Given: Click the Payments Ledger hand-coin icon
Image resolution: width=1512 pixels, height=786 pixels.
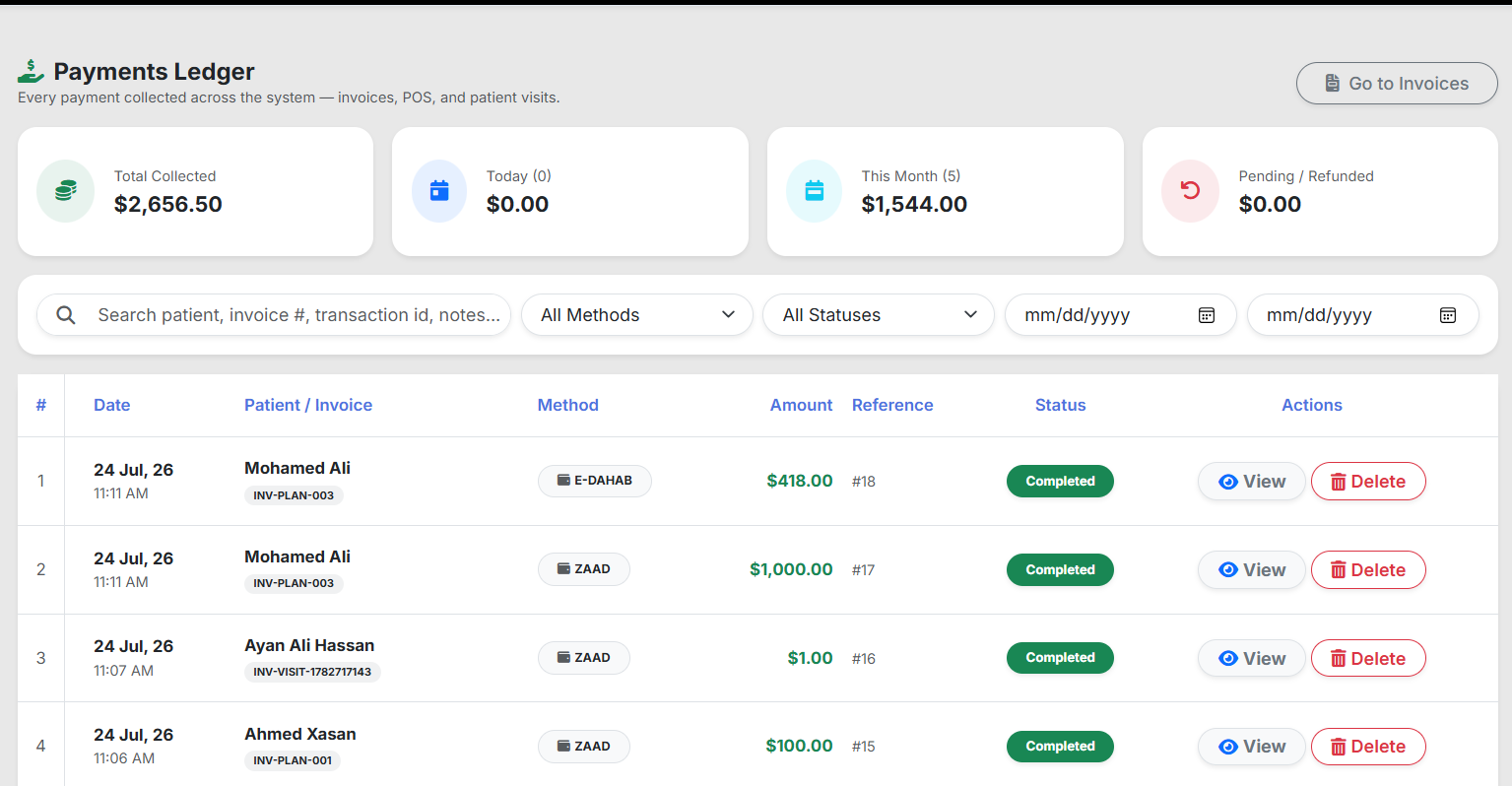Looking at the screenshot, I should (31, 71).
